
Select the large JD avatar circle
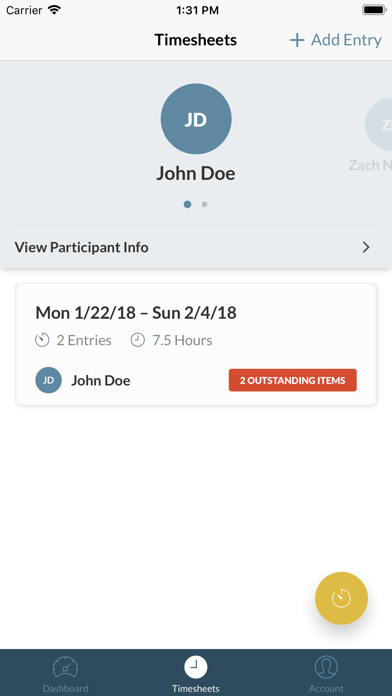(x=196, y=119)
